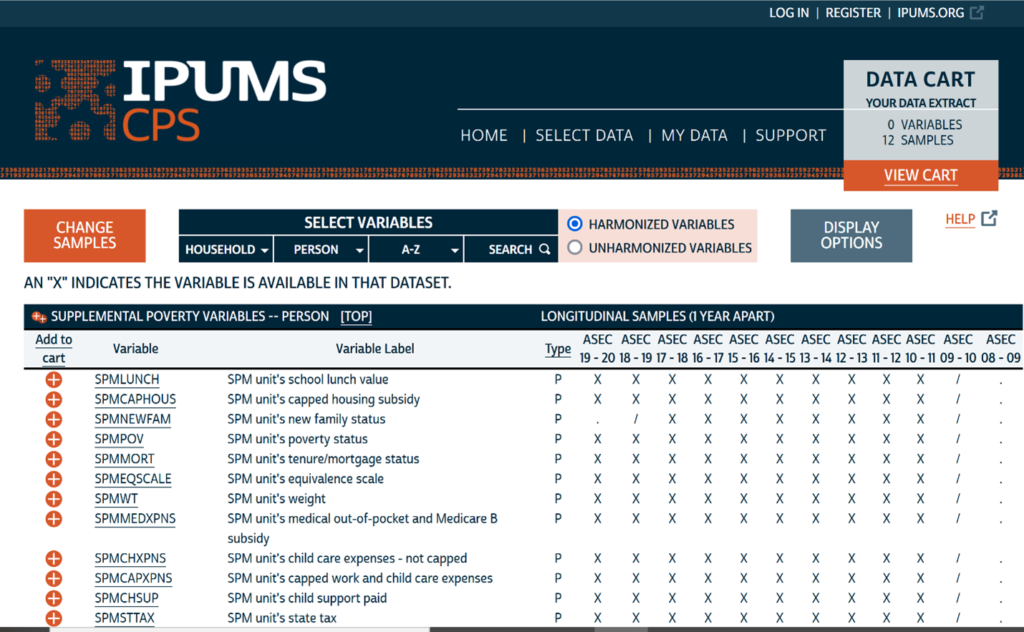Add SPMCAPHOUS variable to cart

[x=54, y=400]
